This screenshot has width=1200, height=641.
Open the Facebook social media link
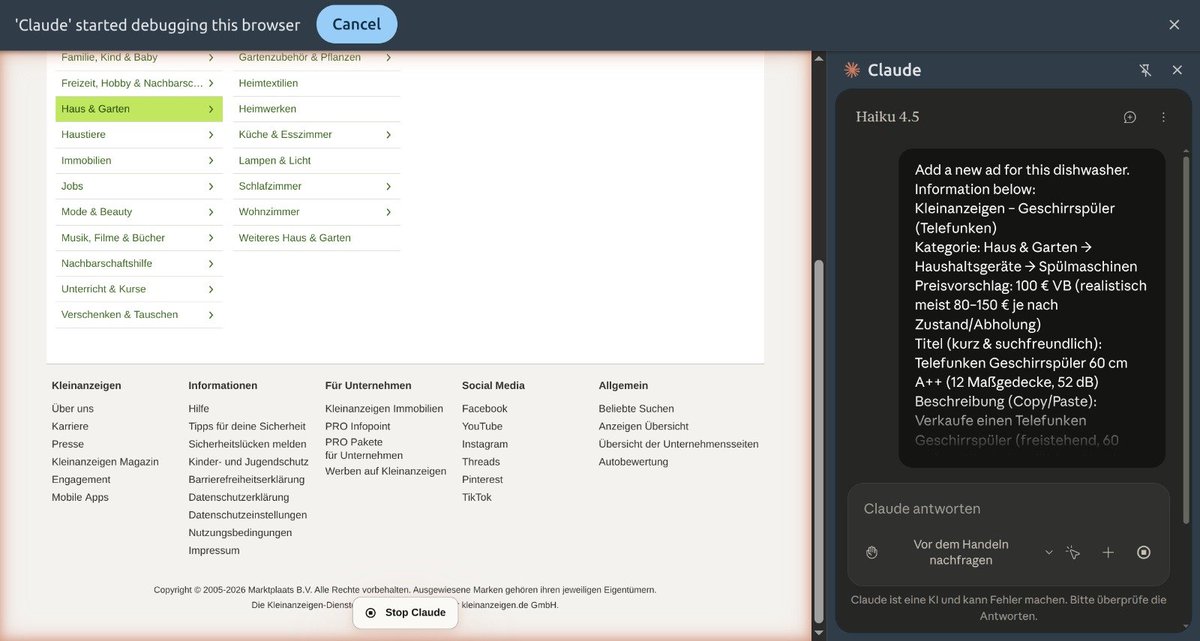pyautogui.click(x=485, y=409)
